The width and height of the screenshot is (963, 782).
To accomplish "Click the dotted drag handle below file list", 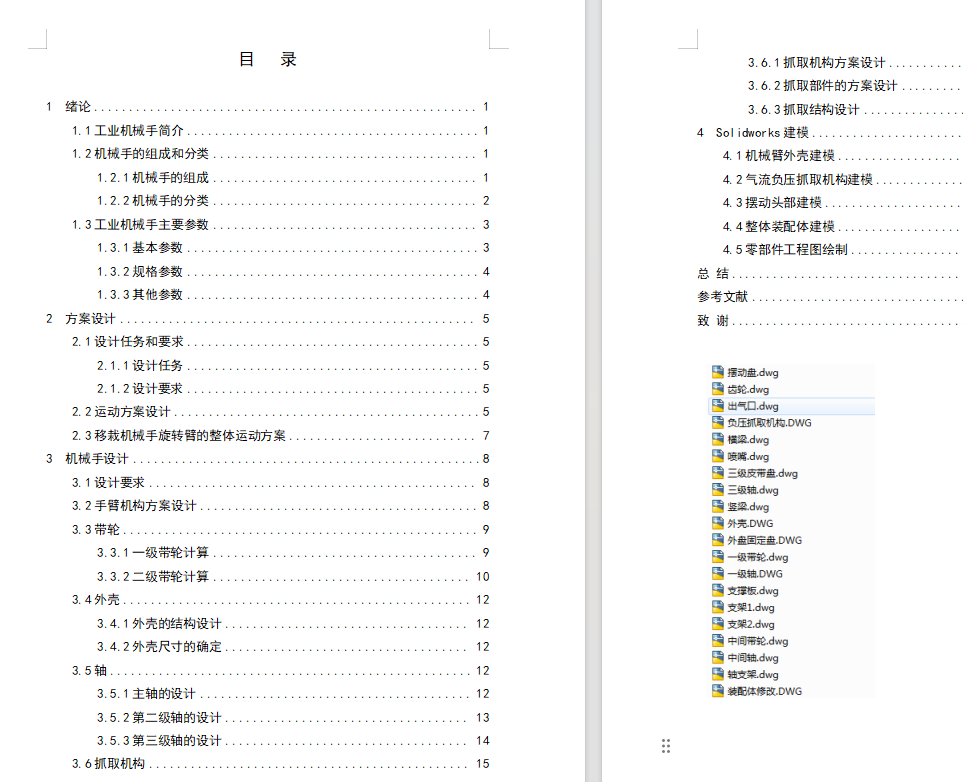I will (x=666, y=746).
